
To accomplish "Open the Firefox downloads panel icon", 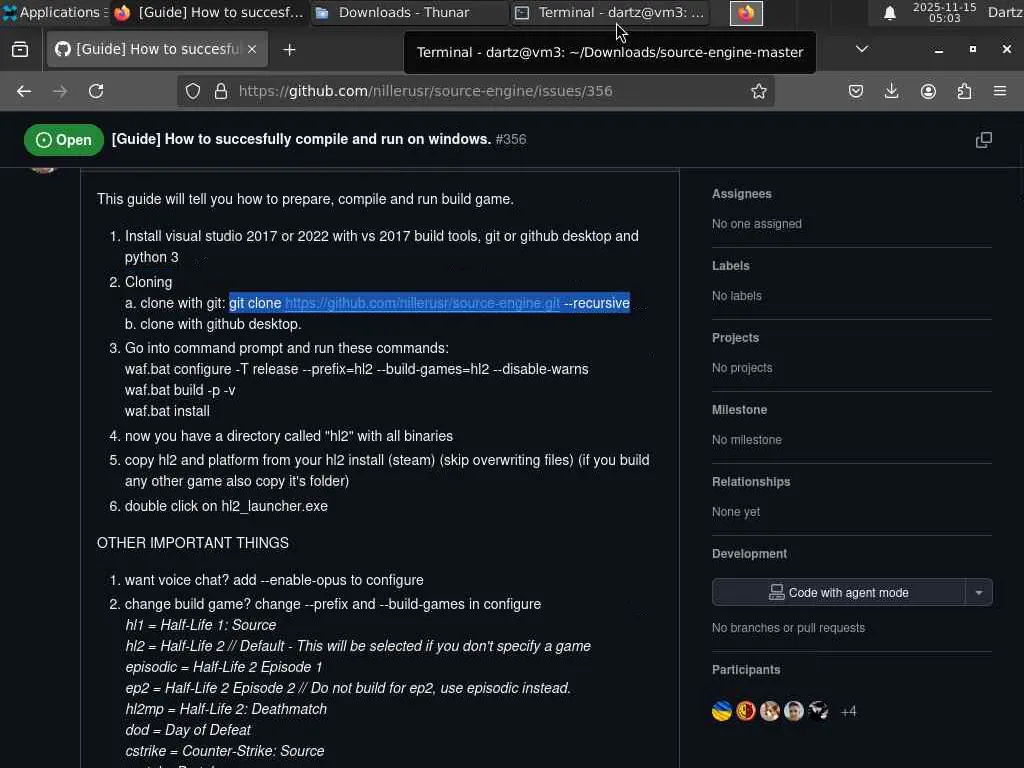I will tap(891, 91).
